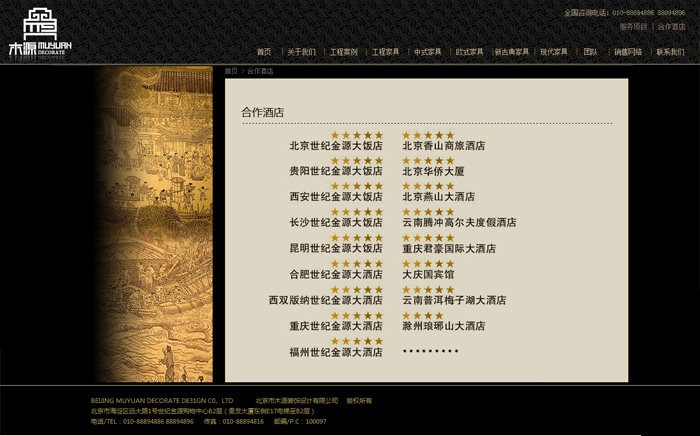The height and width of the screenshot is (436, 700).
Task: Select 新古典家具 in navigation
Action: tap(512, 52)
